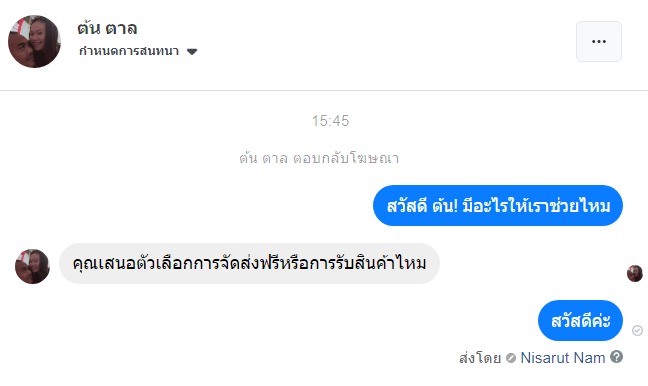Screen dimensions: 648x386
Task: Click the small badge icon before Nisarut Nam
Action: click(x=511, y=358)
